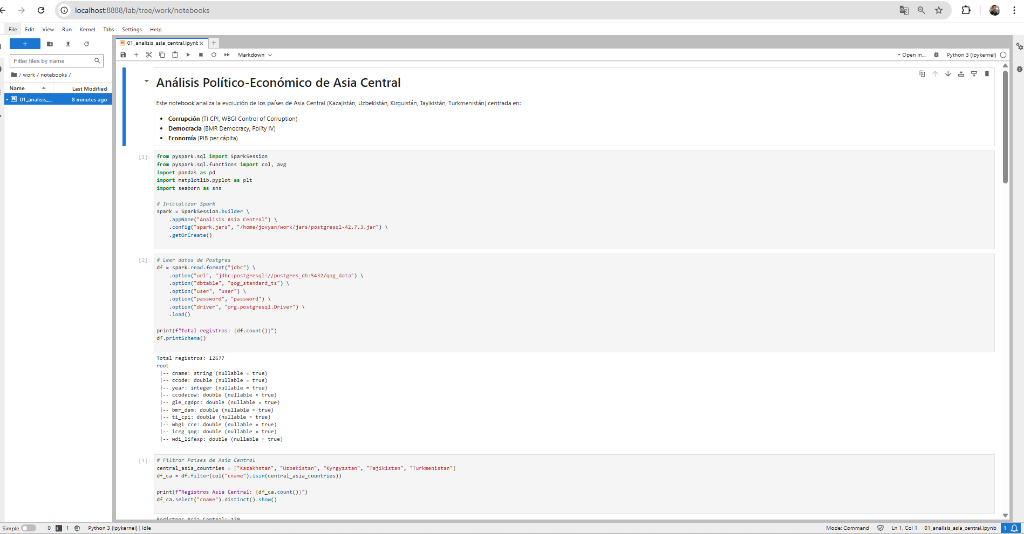This screenshot has width=1024, height=534.
Task: Select the 01_analisis file in file browser
Action: click(x=58, y=99)
